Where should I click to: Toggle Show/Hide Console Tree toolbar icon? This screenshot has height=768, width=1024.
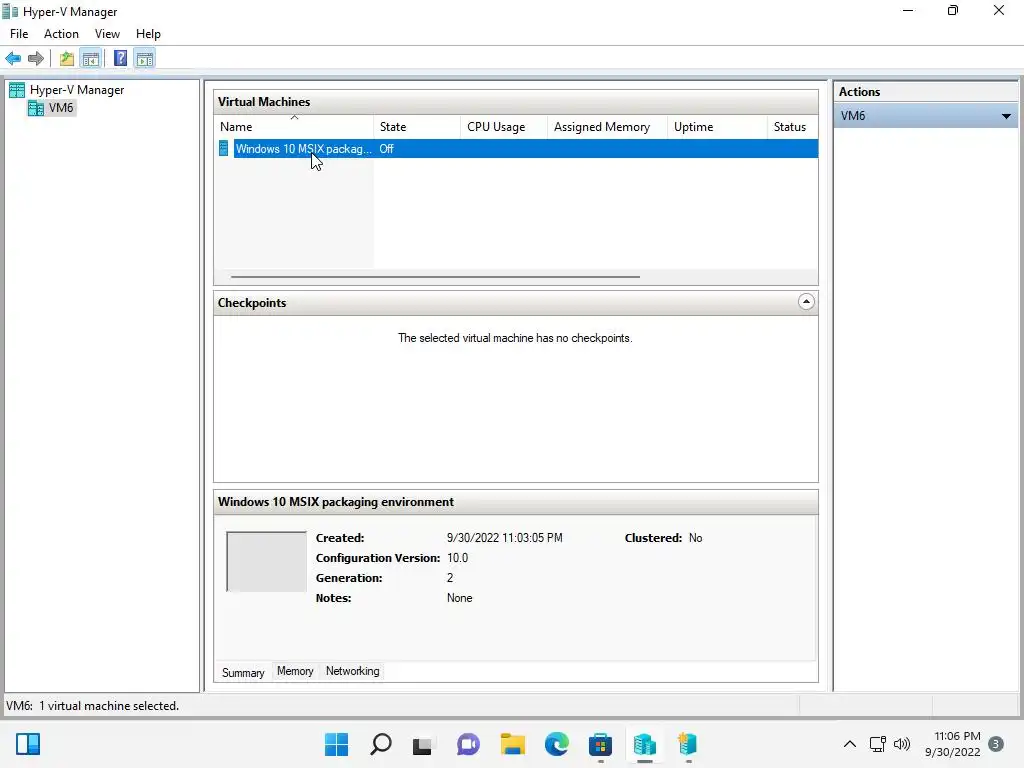(x=91, y=59)
